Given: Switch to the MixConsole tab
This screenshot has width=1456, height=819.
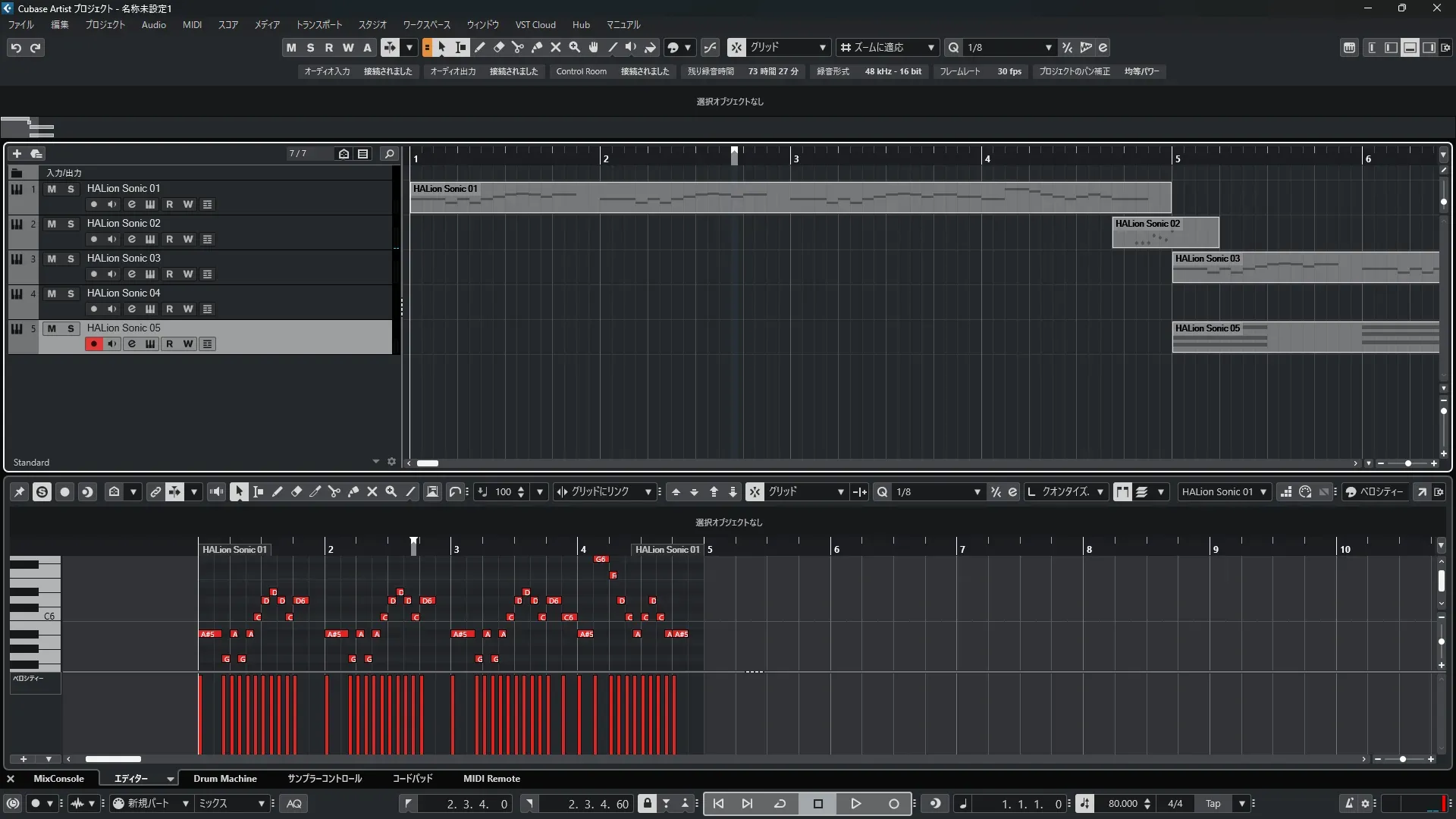Looking at the screenshot, I should pos(58,779).
